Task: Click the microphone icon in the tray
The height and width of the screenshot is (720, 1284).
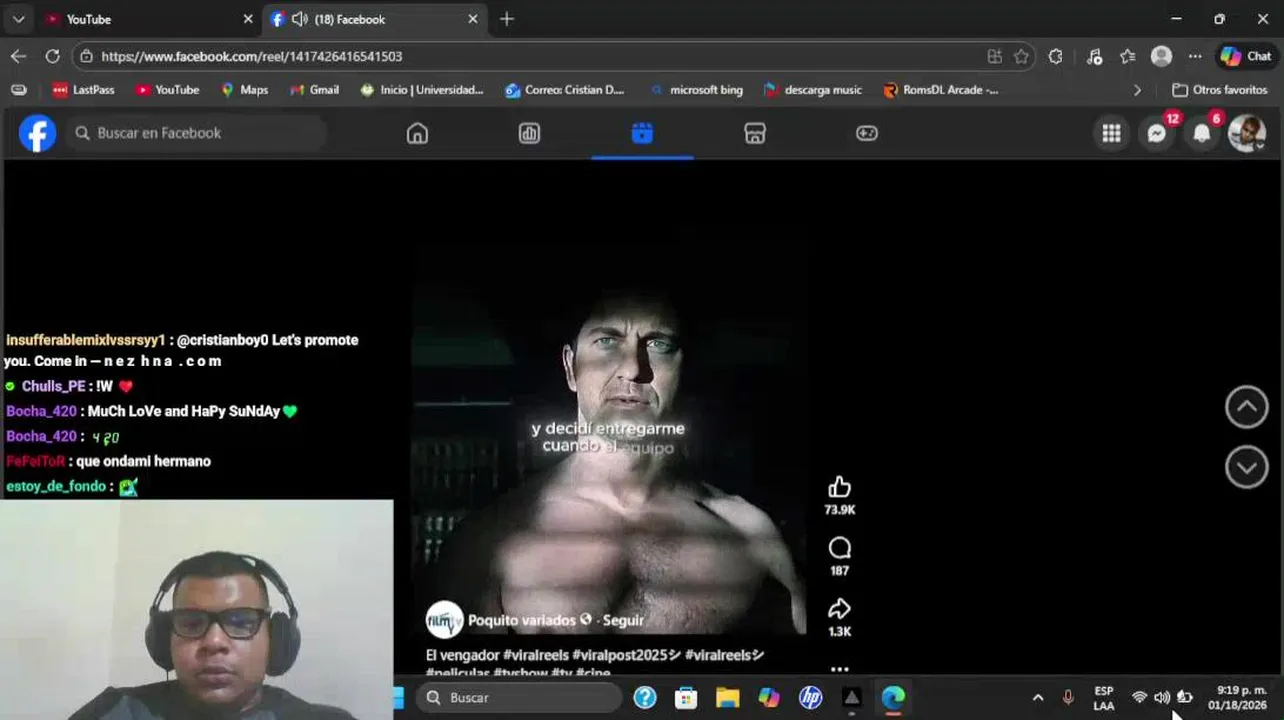Action: point(1068,698)
